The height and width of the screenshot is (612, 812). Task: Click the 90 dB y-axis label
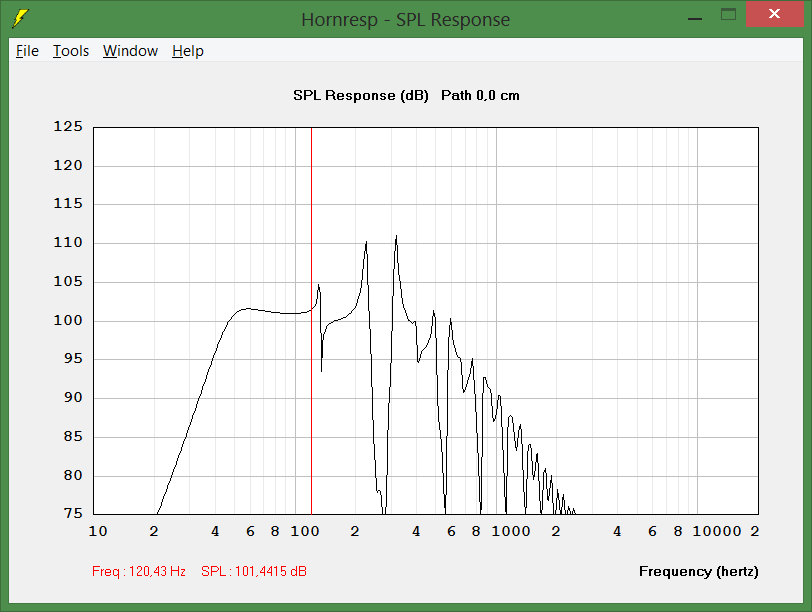73,397
